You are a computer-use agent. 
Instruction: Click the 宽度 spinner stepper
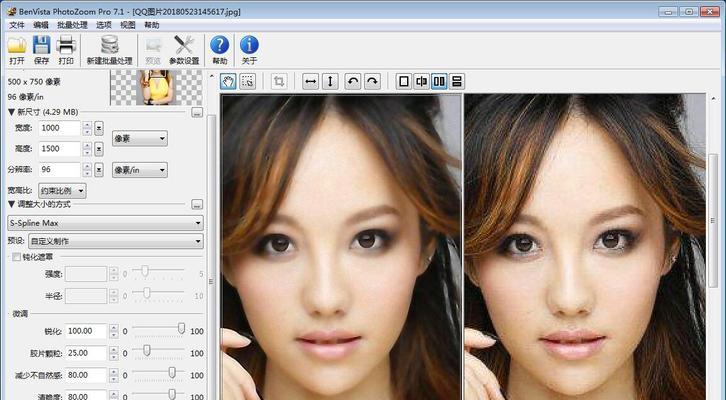tap(87, 128)
